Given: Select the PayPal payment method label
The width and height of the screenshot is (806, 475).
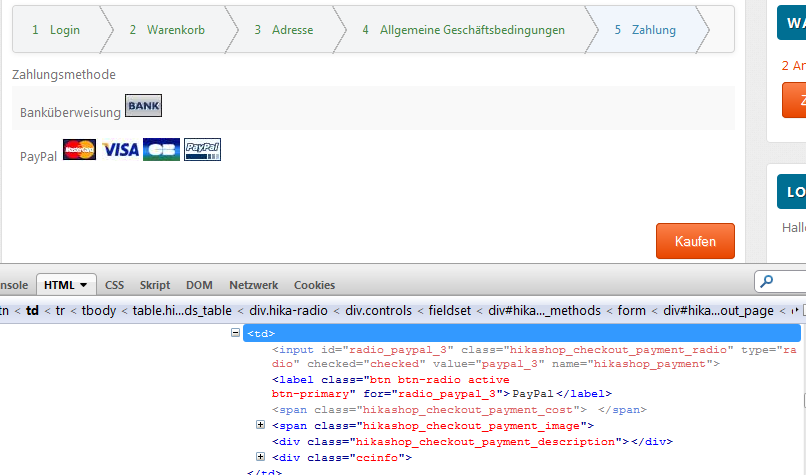Looking at the screenshot, I should [38, 156].
